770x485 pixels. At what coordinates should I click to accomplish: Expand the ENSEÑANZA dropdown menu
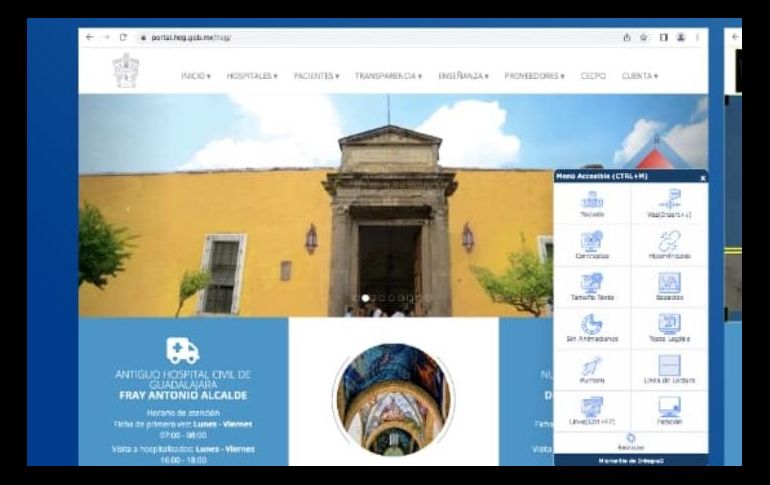tap(463, 76)
